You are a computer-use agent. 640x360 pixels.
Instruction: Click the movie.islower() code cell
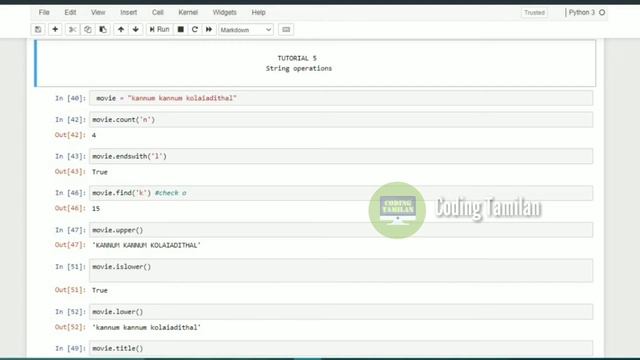coord(341,270)
